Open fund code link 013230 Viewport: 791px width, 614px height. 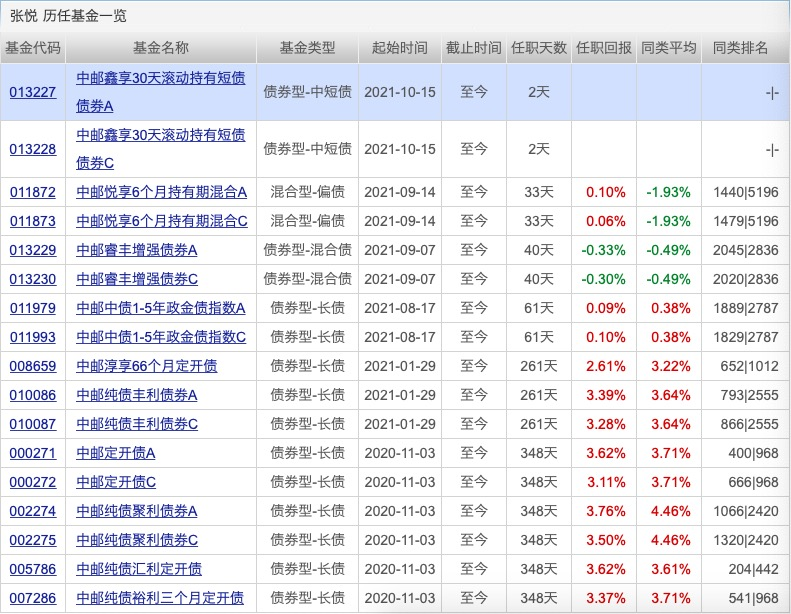pyautogui.click(x=33, y=279)
